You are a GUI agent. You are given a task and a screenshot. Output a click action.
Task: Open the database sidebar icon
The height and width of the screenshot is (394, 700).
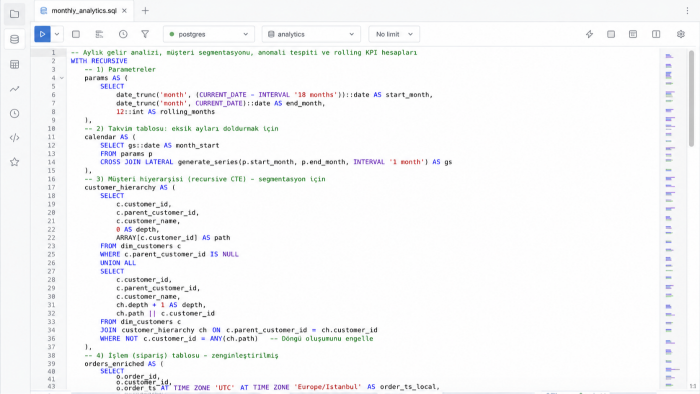pyautogui.click(x=14, y=39)
